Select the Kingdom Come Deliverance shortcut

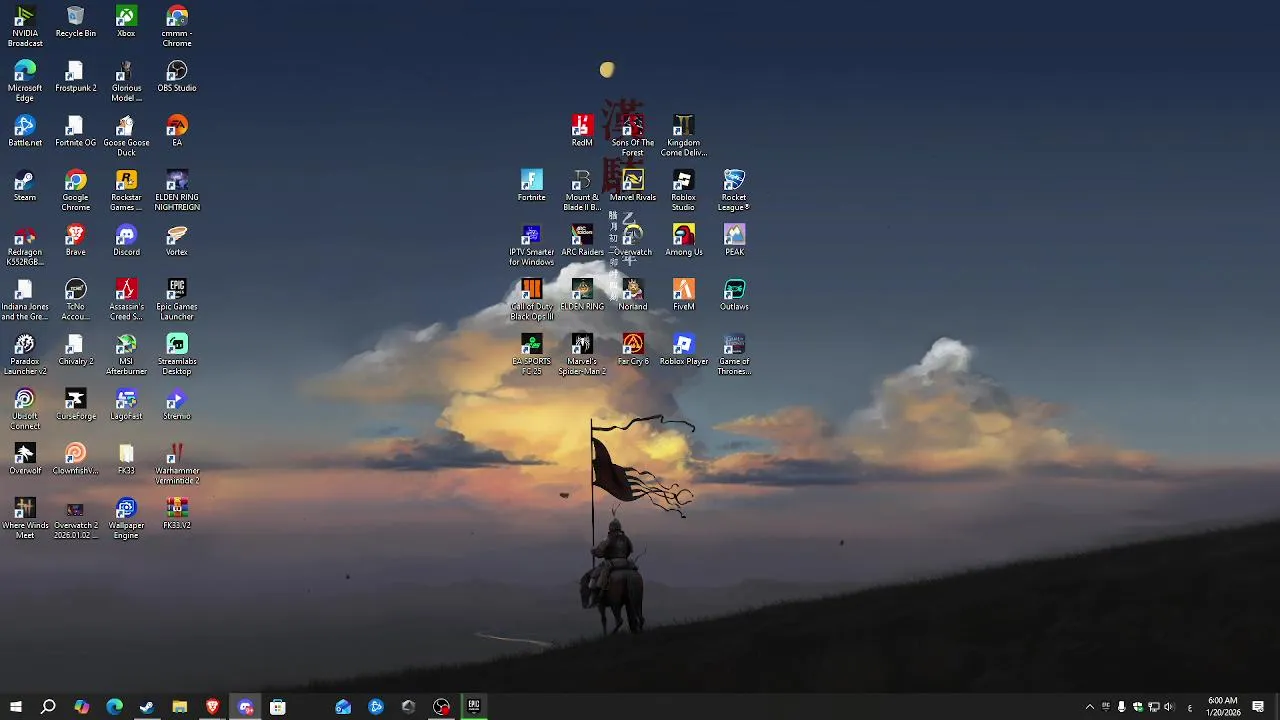tap(684, 137)
